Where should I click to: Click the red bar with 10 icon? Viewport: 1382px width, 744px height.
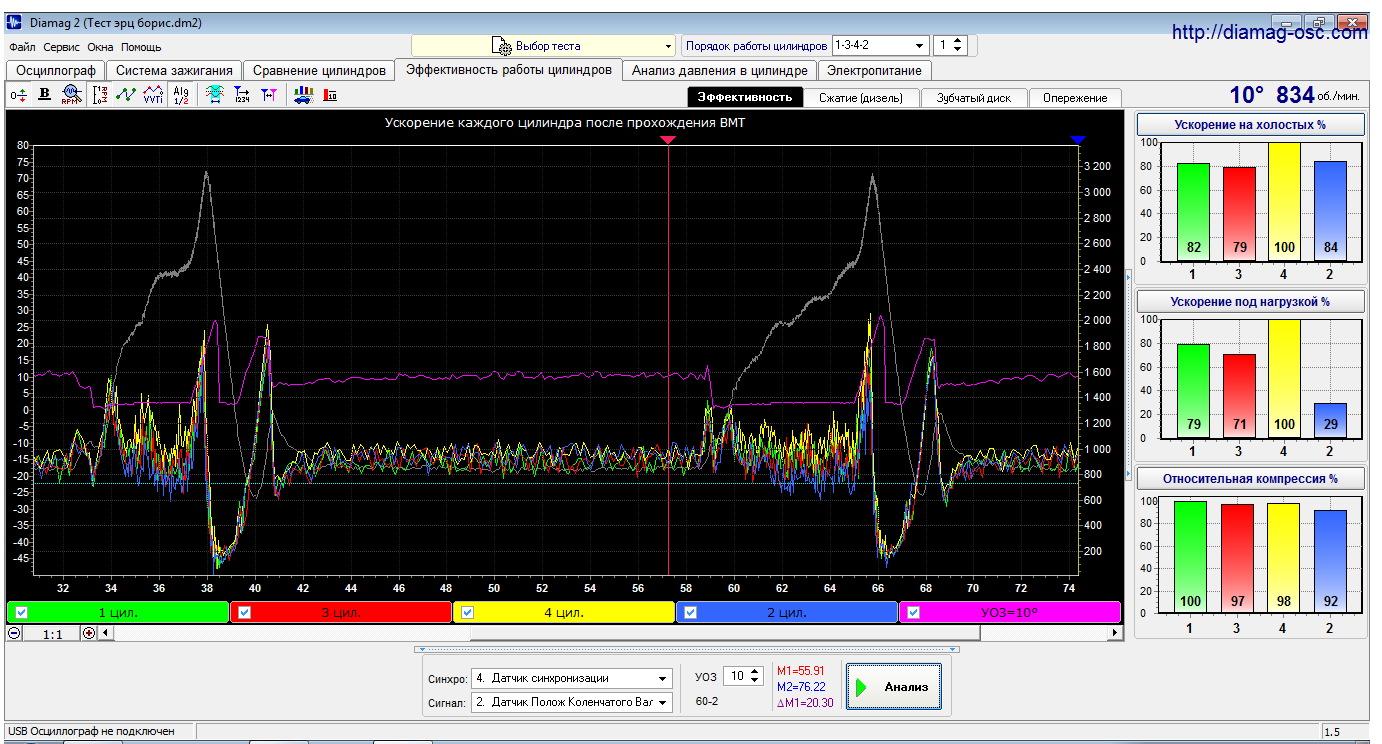pyautogui.click(x=330, y=94)
